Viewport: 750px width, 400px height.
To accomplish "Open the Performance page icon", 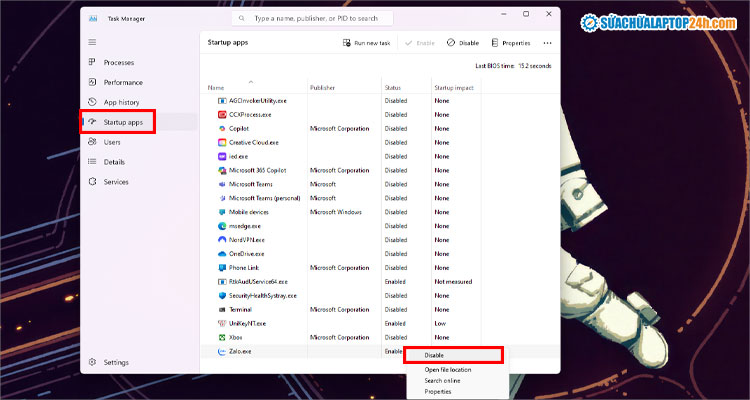I will click(x=94, y=82).
